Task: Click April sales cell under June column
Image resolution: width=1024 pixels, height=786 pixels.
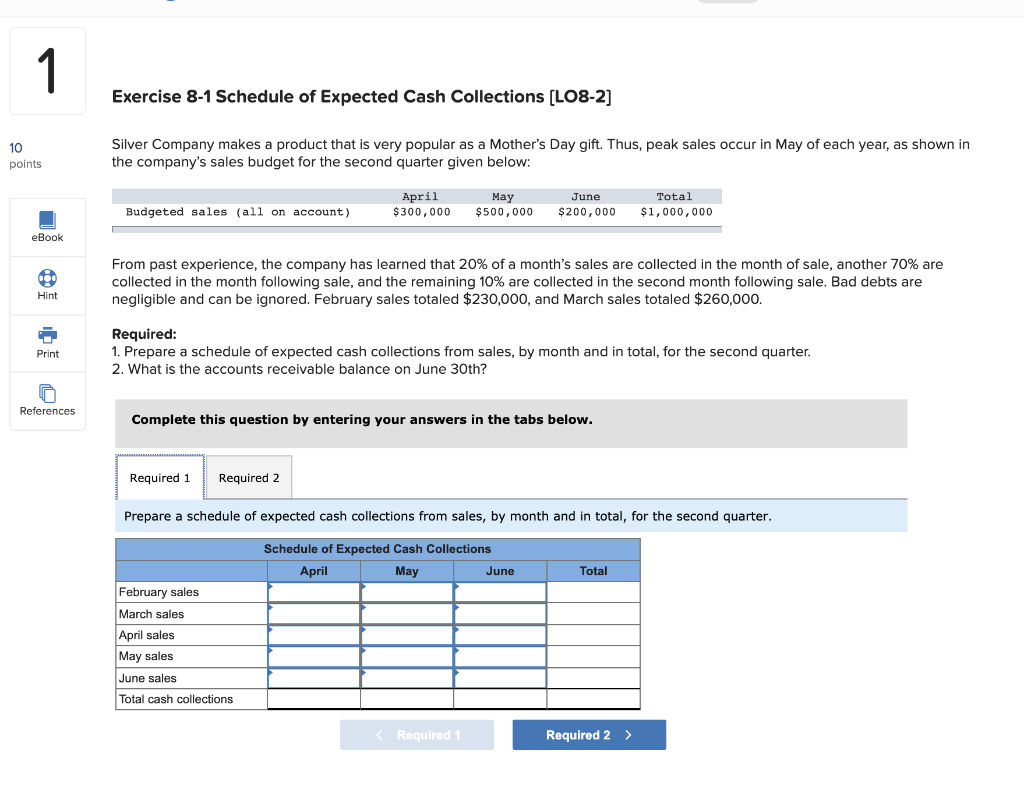Action: 499,635
